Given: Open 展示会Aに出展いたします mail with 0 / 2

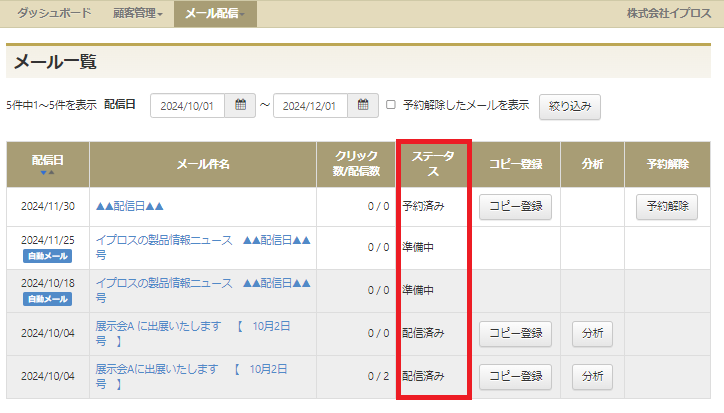Looking at the screenshot, I should (x=191, y=376).
